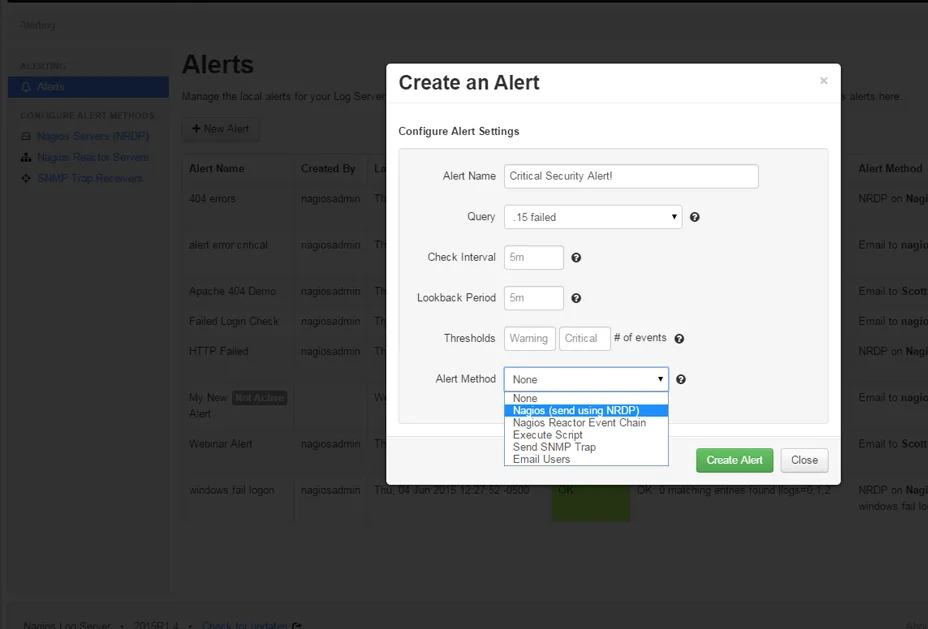Click the Not Active badge on My New Alert

click(x=260, y=398)
